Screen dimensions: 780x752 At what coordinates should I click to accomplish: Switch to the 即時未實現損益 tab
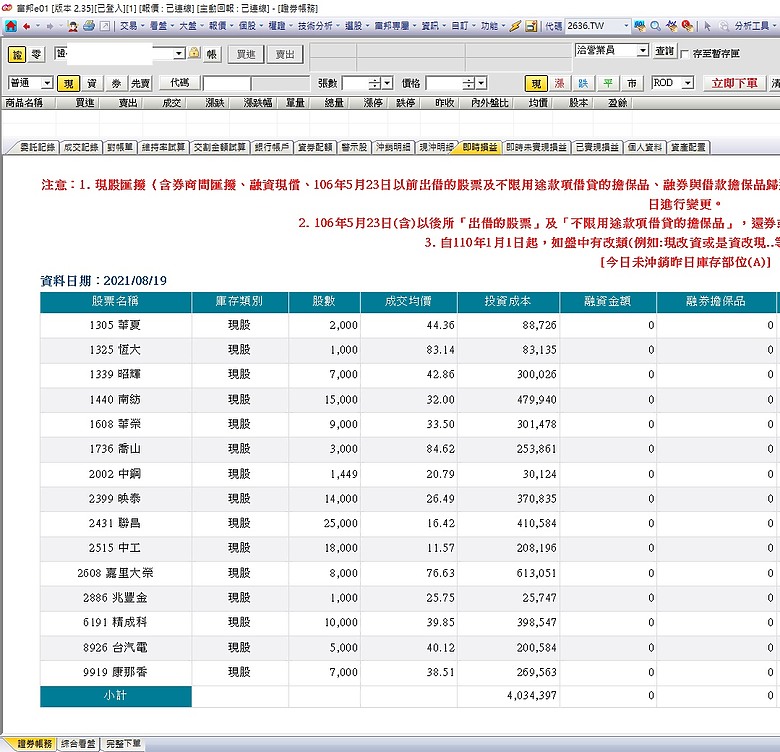pos(536,147)
